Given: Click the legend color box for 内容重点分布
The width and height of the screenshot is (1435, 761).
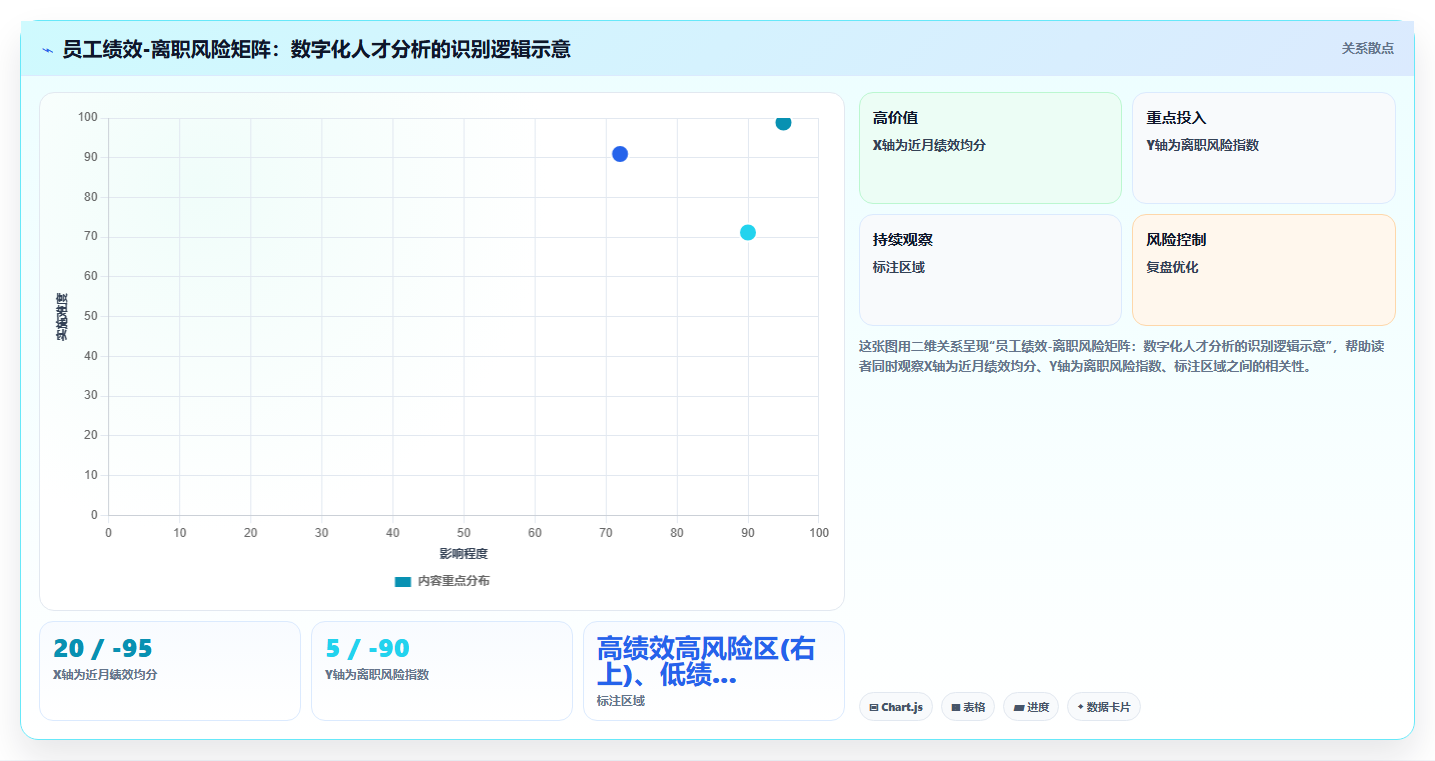Looking at the screenshot, I should (x=402, y=581).
